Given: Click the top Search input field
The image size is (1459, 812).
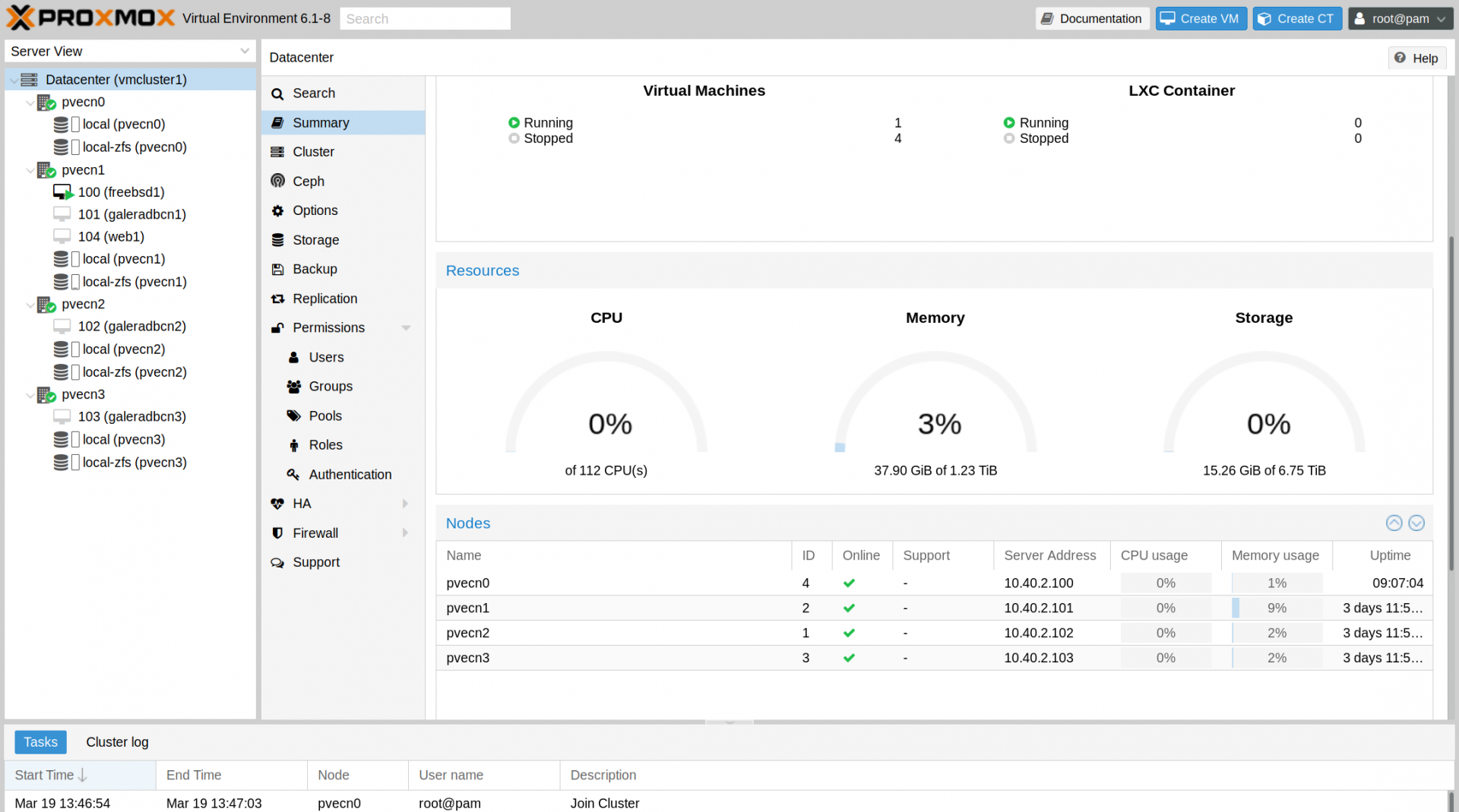Looking at the screenshot, I should point(426,18).
